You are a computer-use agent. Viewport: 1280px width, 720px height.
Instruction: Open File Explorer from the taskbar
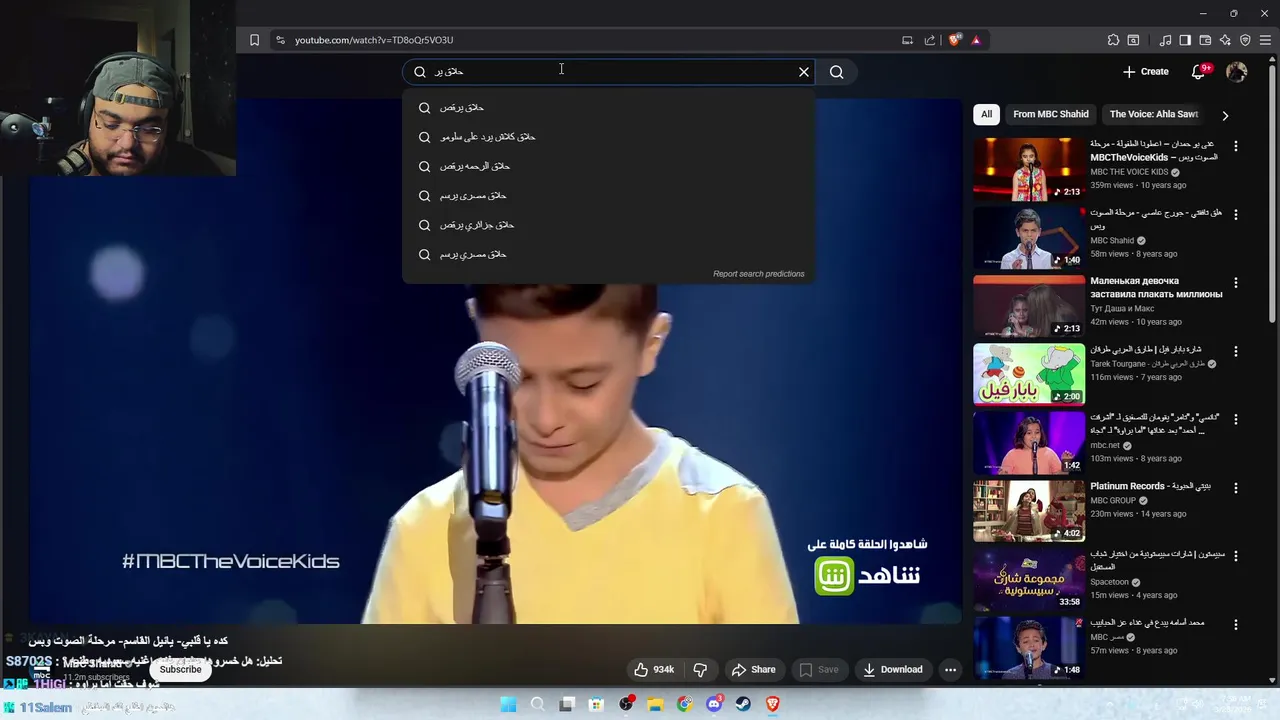coord(655,704)
